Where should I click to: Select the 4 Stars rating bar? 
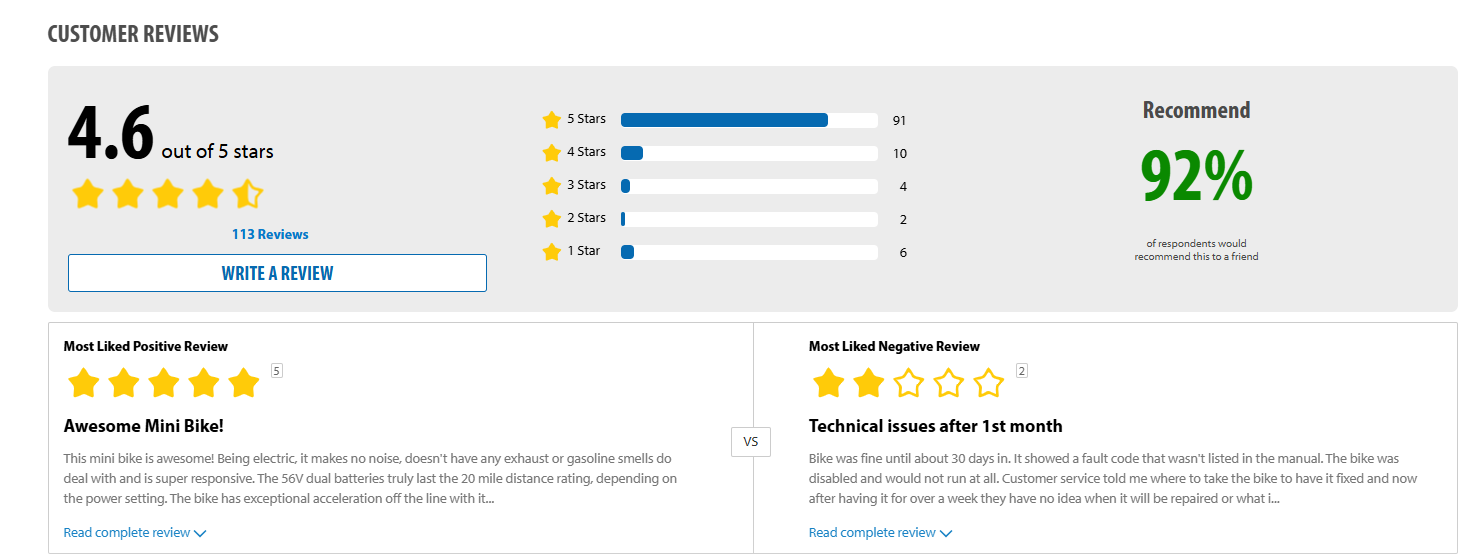coord(749,153)
